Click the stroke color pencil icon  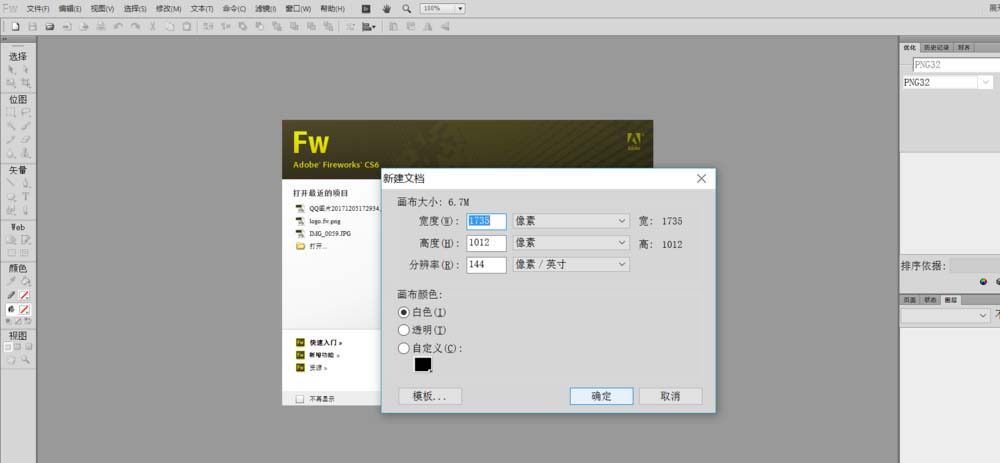click(x=11, y=295)
